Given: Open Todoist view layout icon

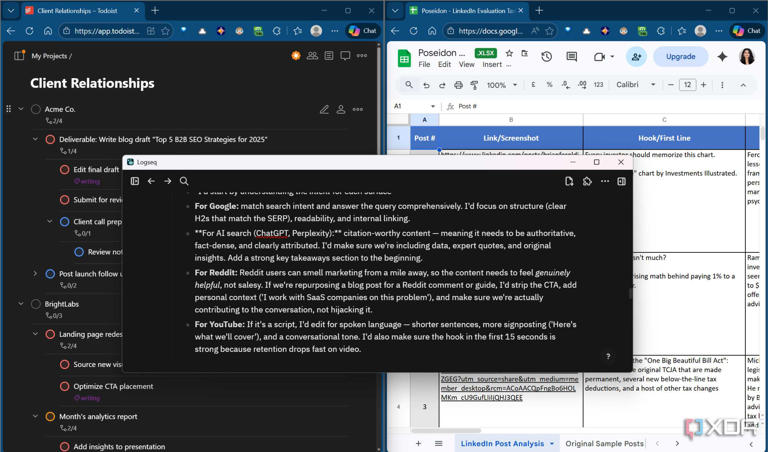Looking at the screenshot, I should click(329, 55).
